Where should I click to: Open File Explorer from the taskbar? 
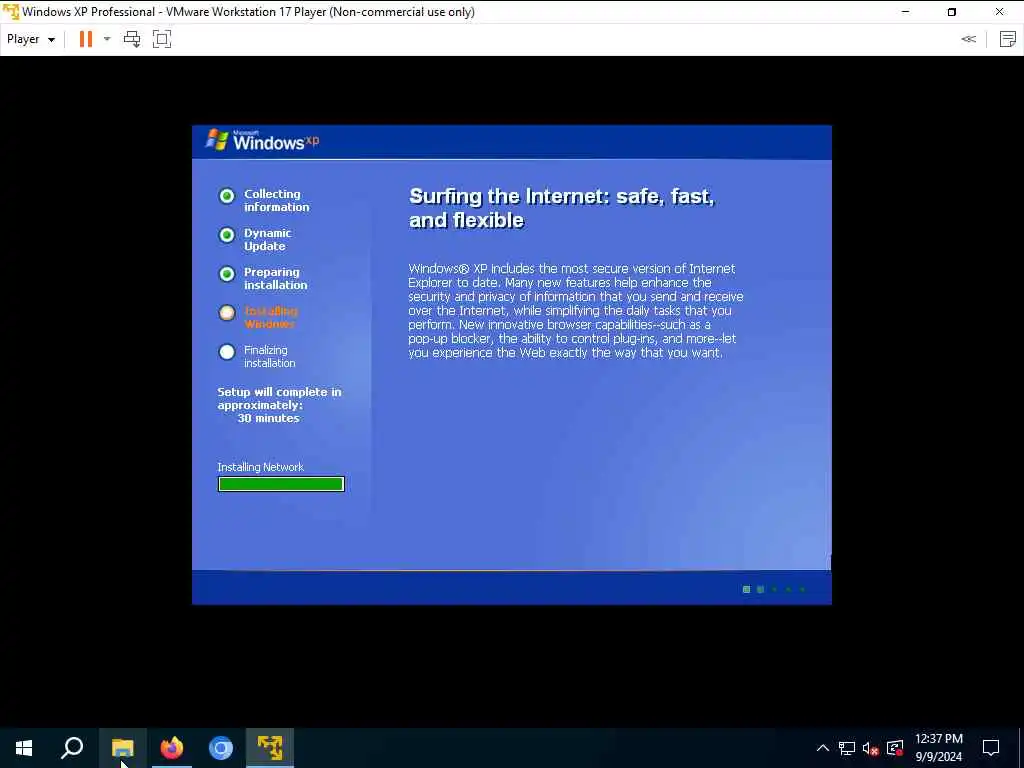click(x=122, y=748)
